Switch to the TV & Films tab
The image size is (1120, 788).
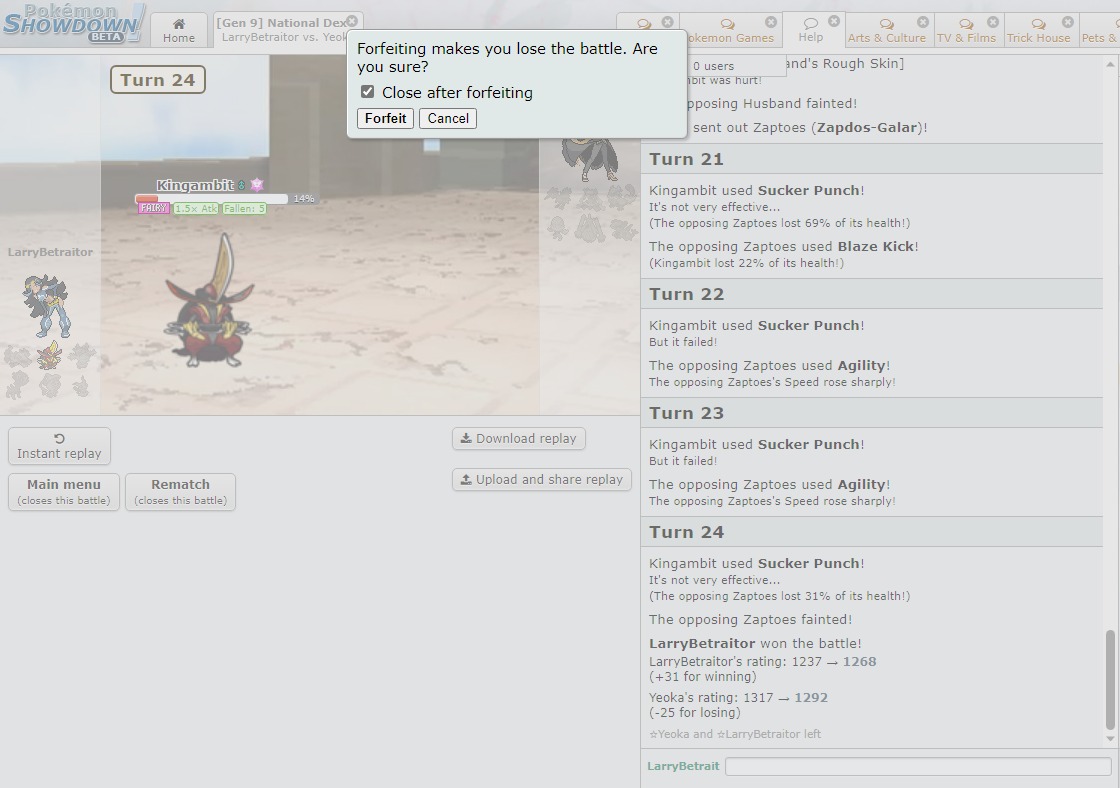pos(966,30)
